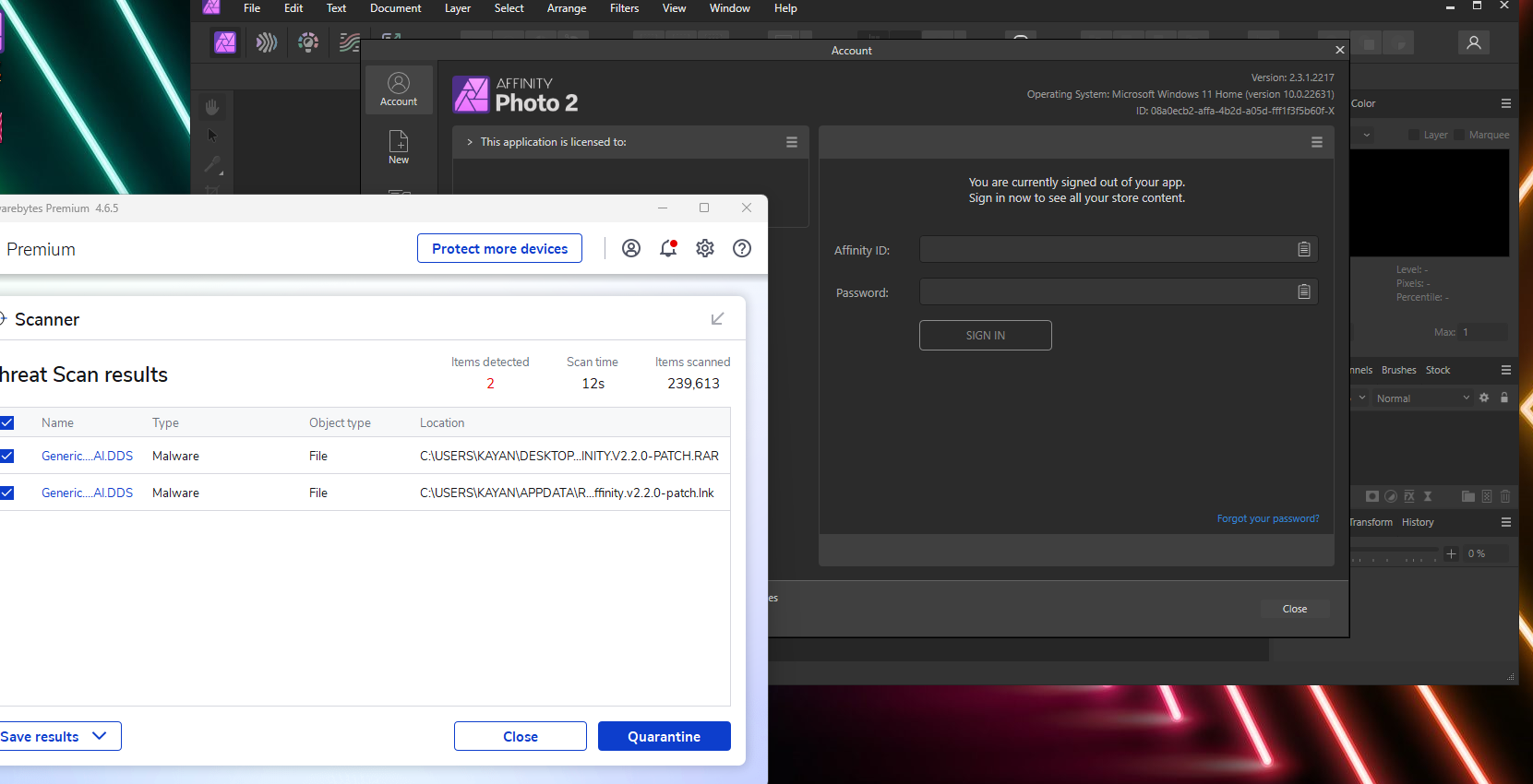
Task: Click the histogram Max value field
Action: tap(1483, 332)
